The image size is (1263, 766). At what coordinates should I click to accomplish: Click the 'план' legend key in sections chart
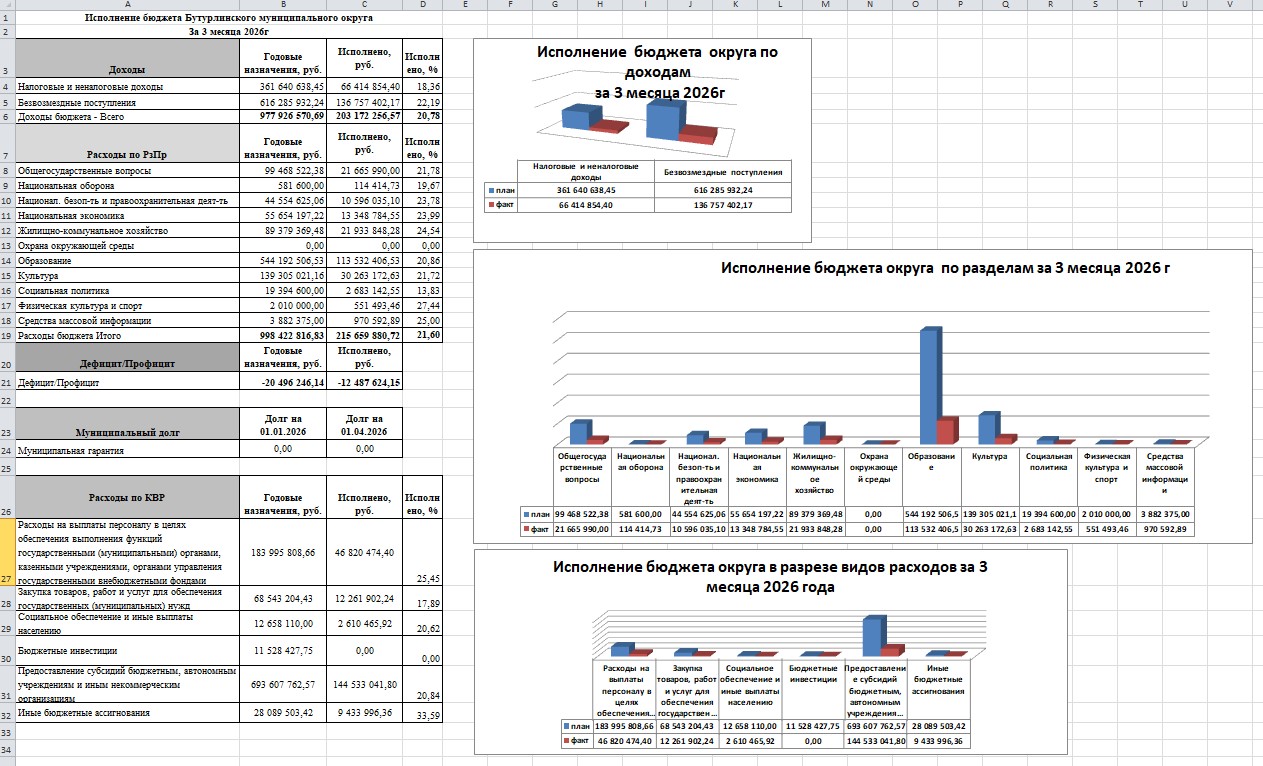(527, 514)
